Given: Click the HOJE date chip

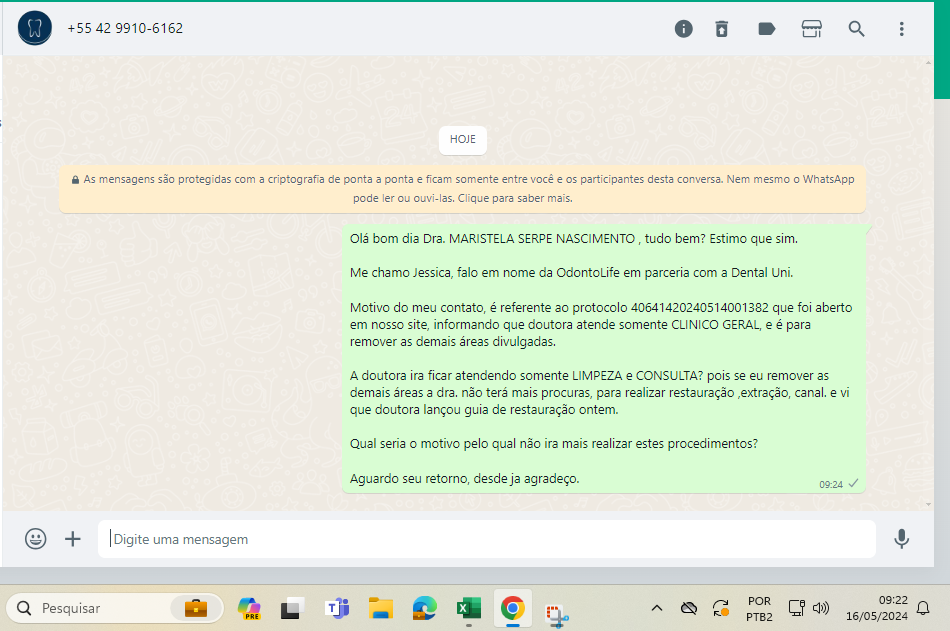Looking at the screenshot, I should 463,139.
